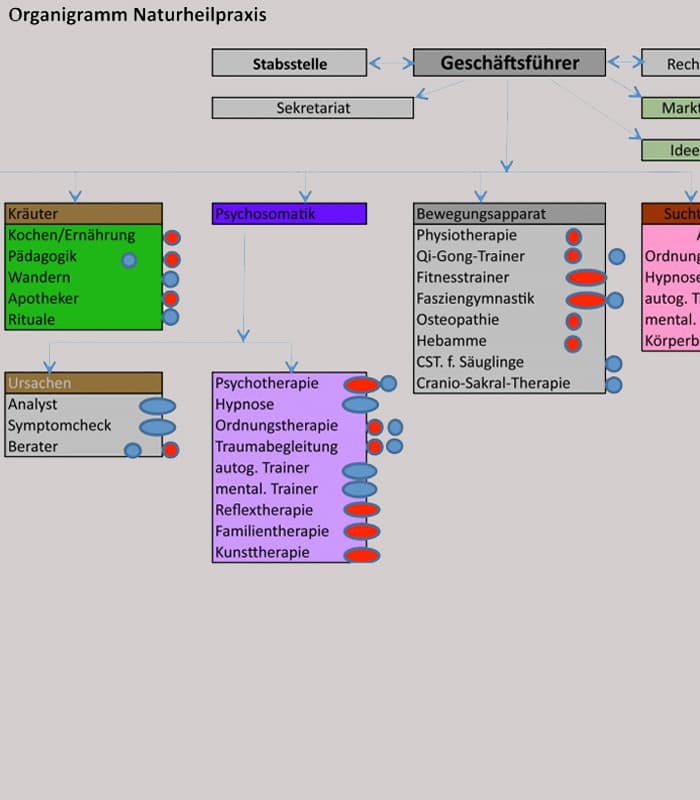The image size is (700, 800).
Task: Select the red oval next to Fitnesstrainer
Action: click(586, 278)
